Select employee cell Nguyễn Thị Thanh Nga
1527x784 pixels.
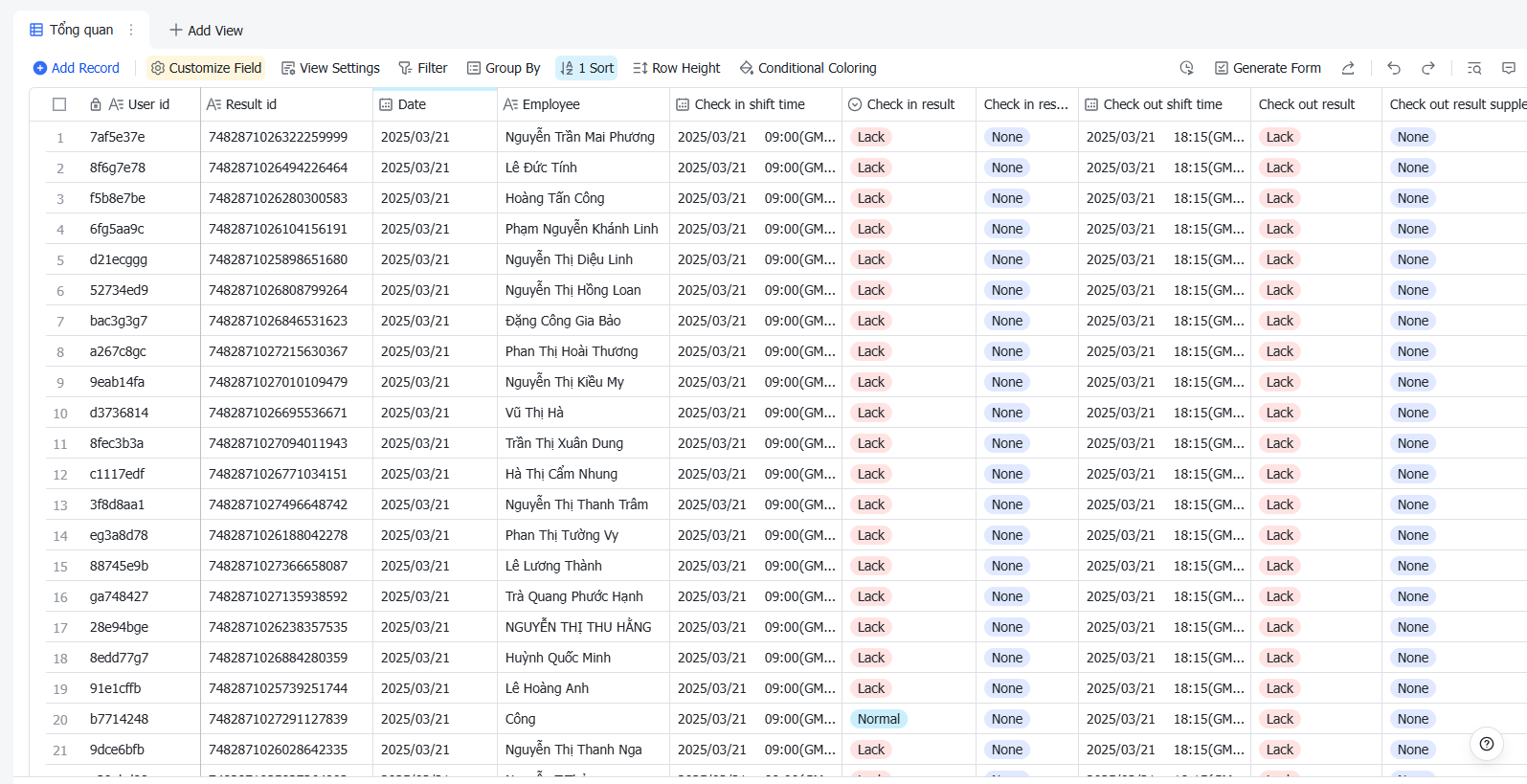[583, 750]
